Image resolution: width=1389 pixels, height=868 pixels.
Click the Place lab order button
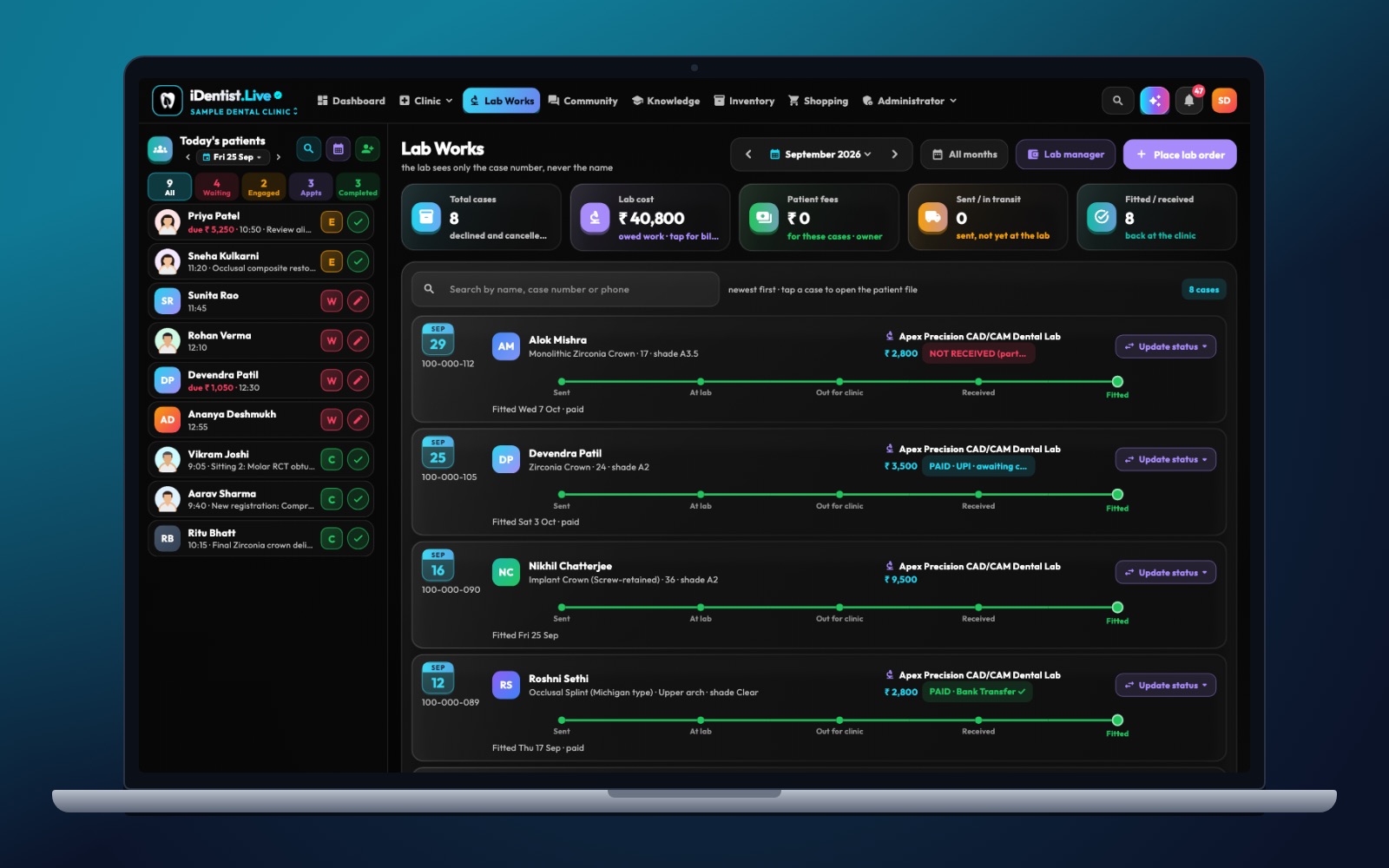tap(1180, 155)
